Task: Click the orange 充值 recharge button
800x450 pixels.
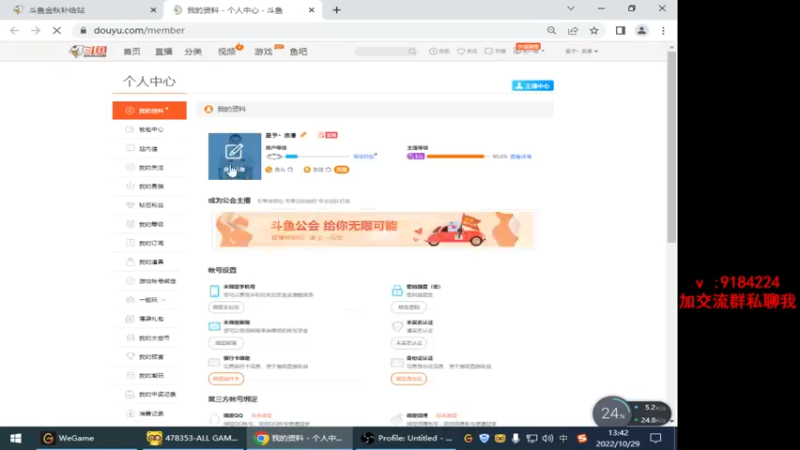Action: point(341,169)
